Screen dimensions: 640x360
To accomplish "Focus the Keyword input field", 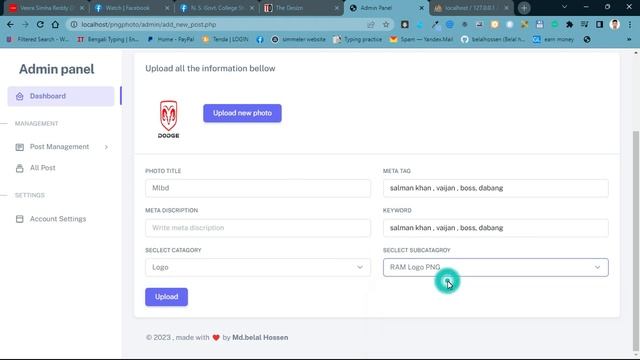I will click(x=496, y=228).
